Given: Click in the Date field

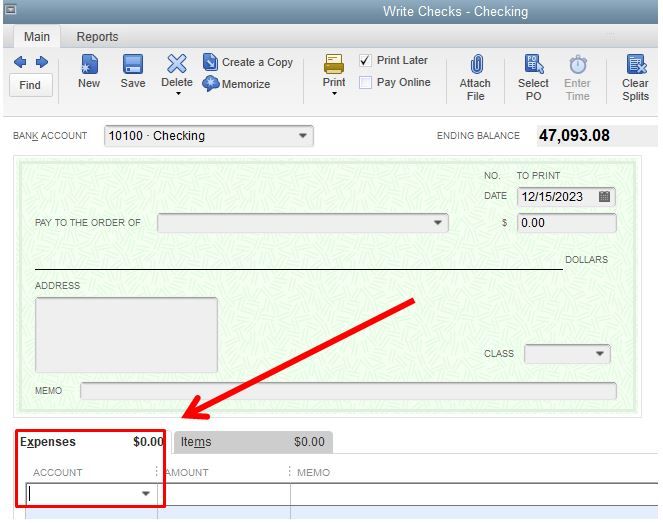Looking at the screenshot, I should 566,197.
